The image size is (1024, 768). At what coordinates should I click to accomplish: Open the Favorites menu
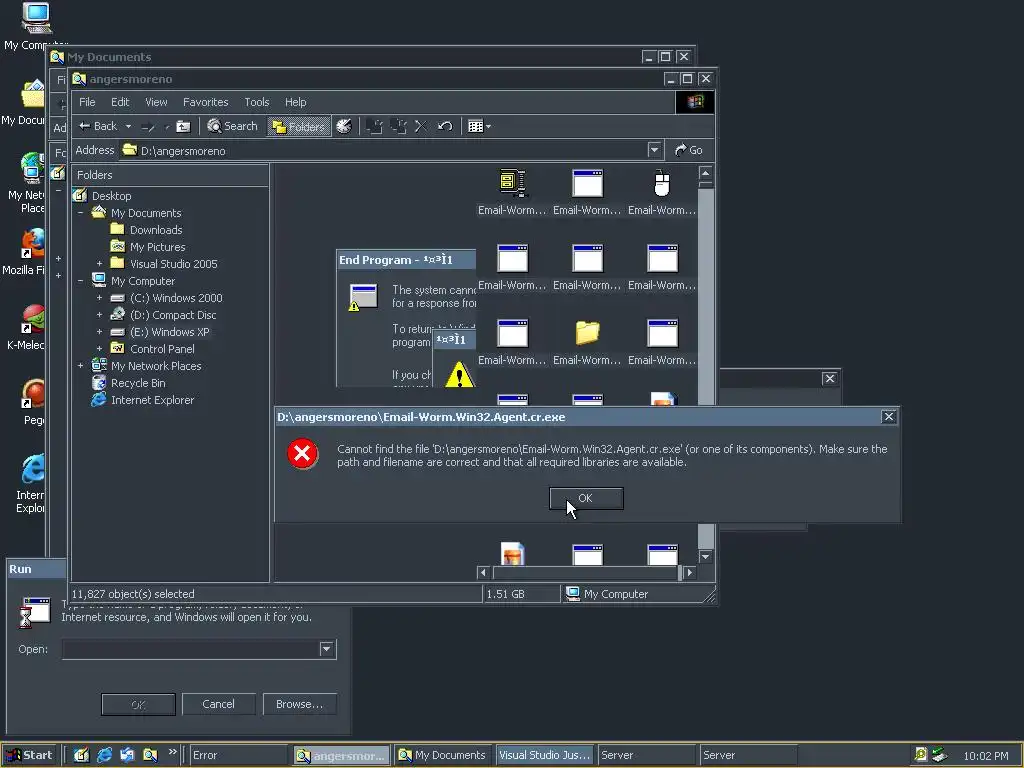[206, 102]
